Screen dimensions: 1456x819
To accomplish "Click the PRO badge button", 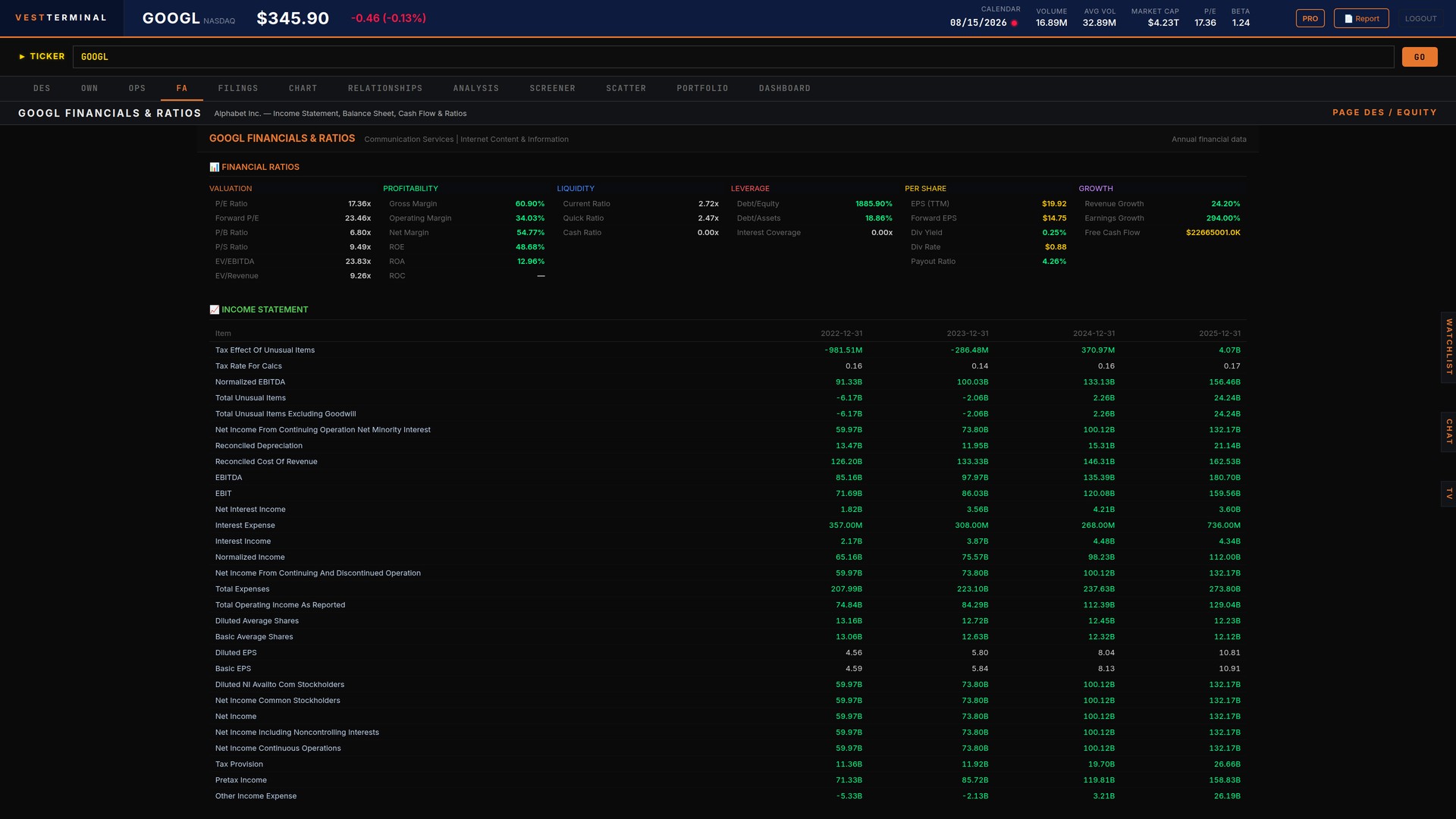I will click(x=1310, y=18).
